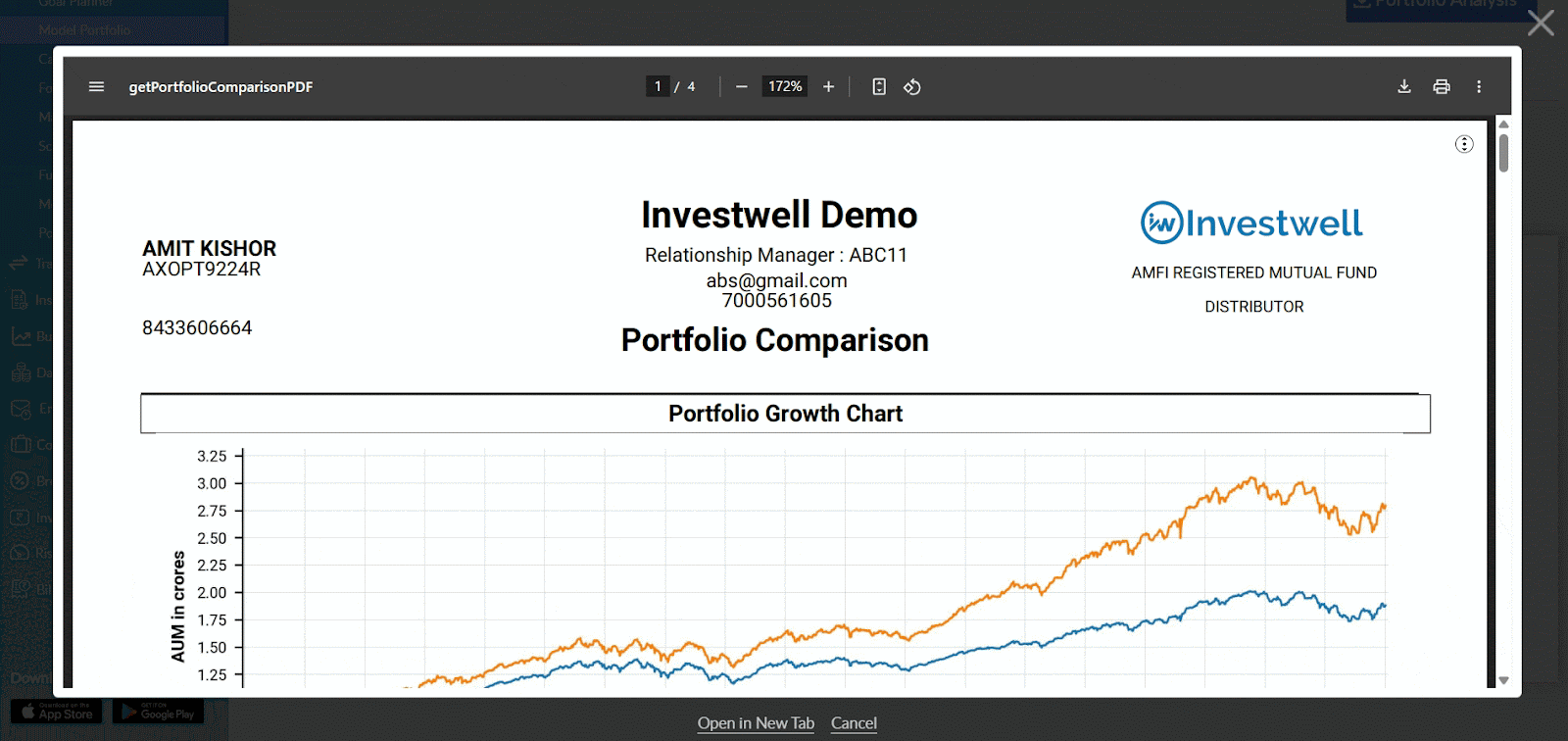Click the AUM in crores axis label
1568x741 pixels.
coord(177,606)
